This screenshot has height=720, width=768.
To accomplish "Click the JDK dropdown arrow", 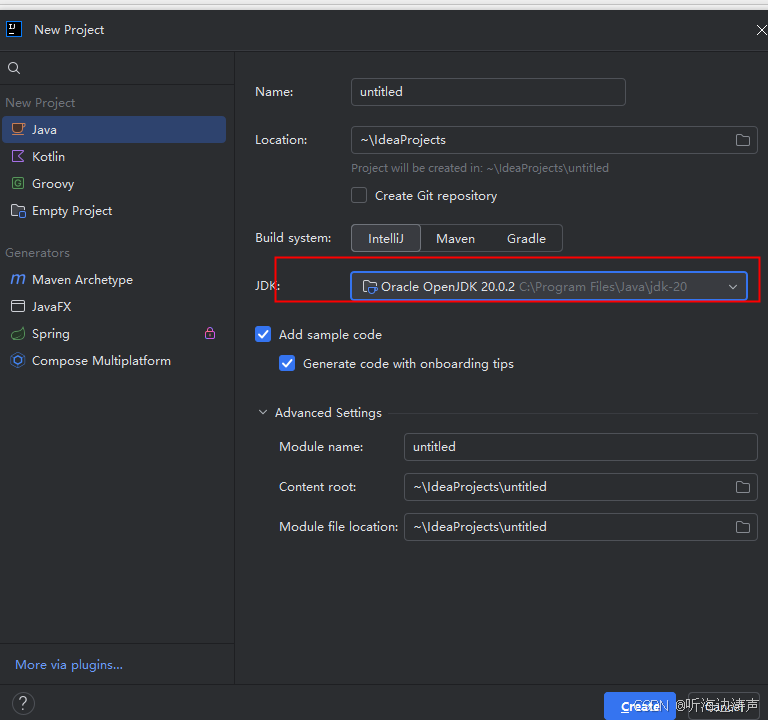I will [x=733, y=287].
